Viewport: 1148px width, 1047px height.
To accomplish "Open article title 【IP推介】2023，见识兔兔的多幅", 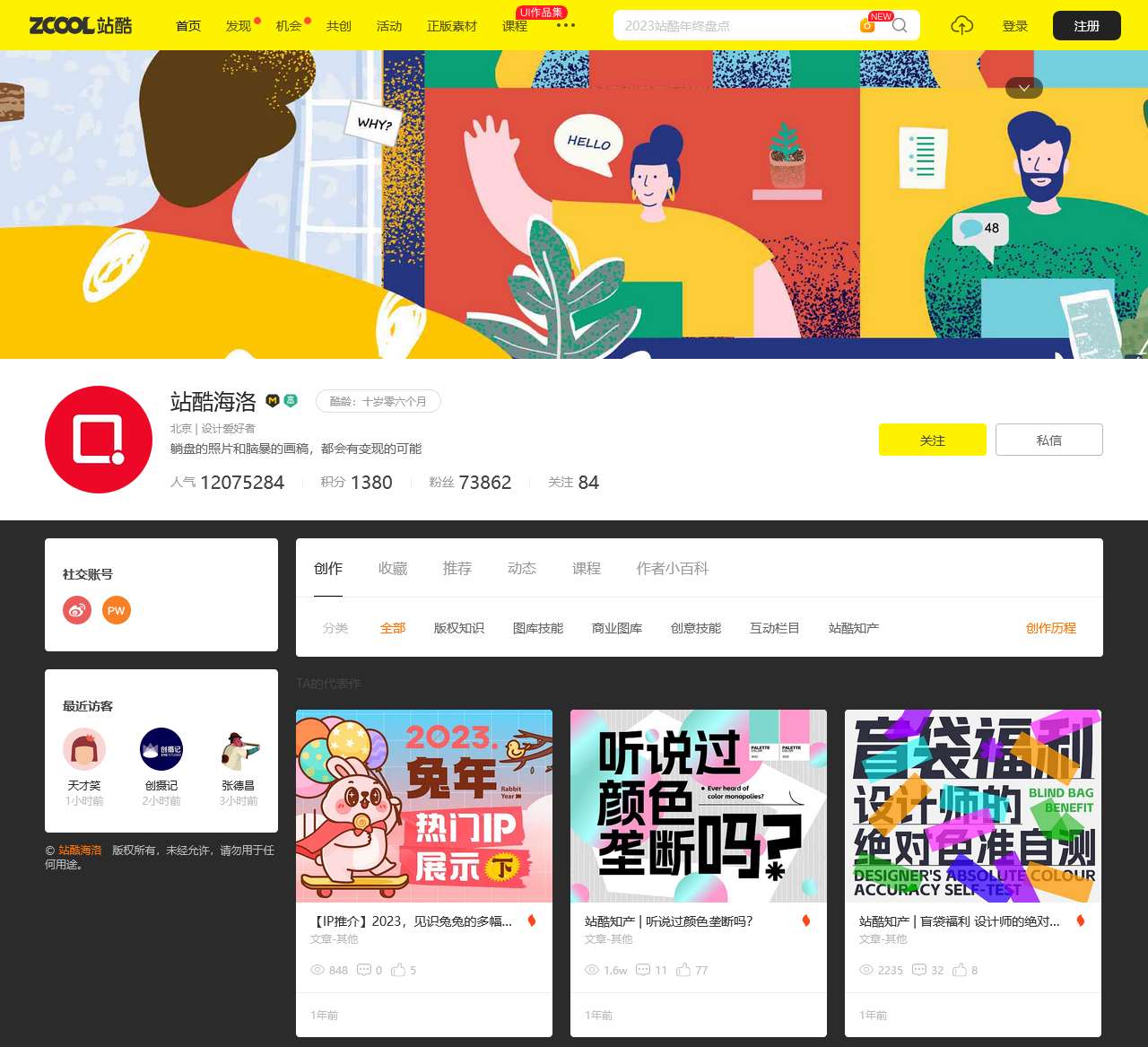I will (x=412, y=920).
